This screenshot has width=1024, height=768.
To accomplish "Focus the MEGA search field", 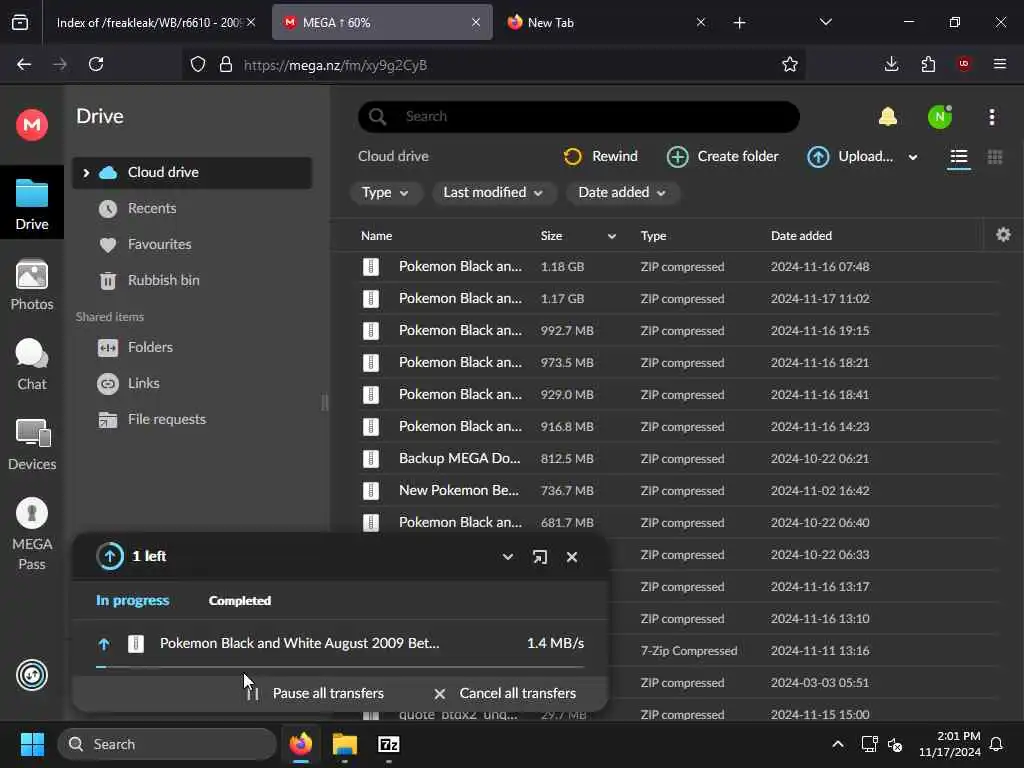I will click(579, 117).
